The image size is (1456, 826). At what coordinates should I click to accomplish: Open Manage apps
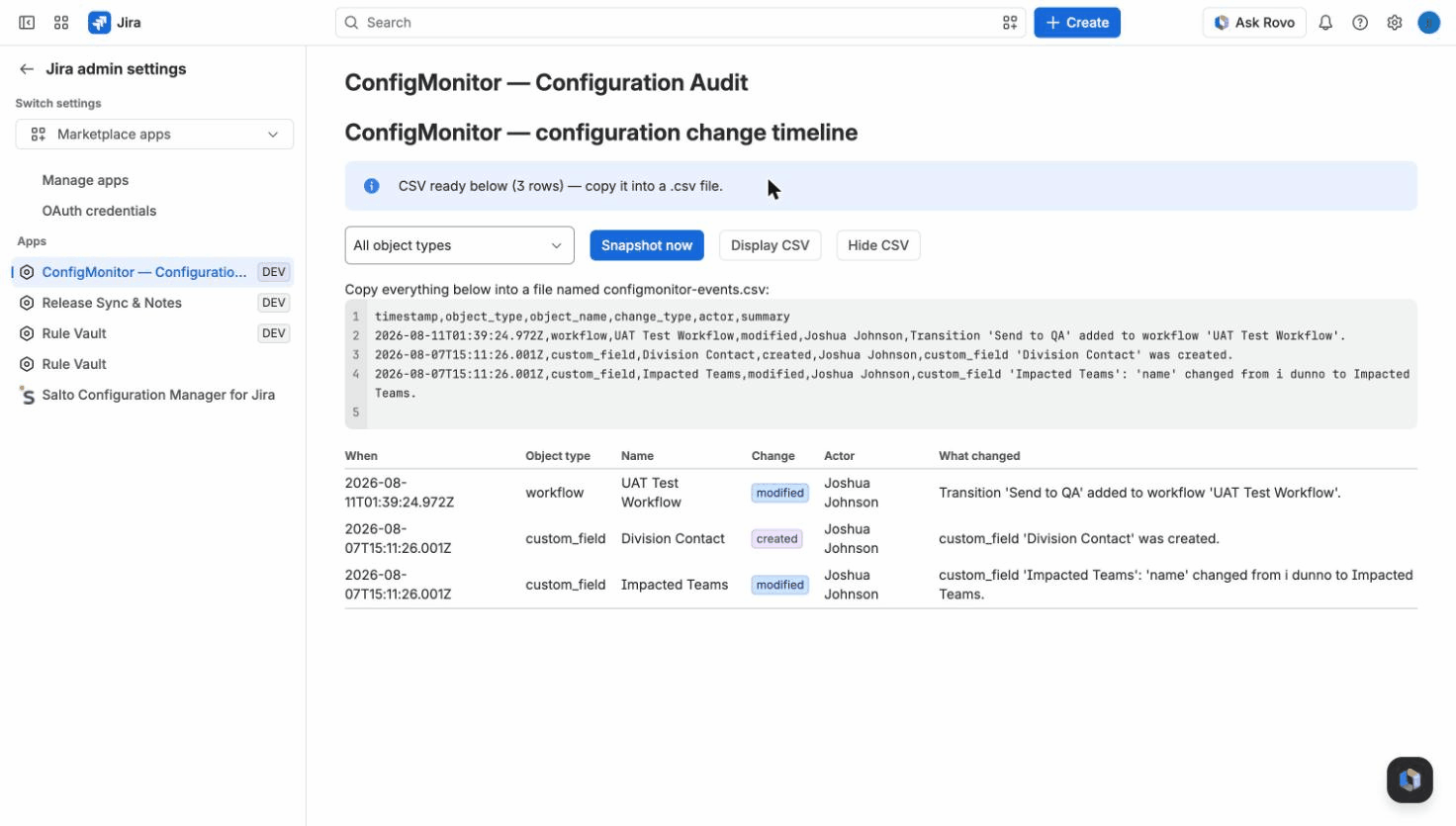click(85, 180)
